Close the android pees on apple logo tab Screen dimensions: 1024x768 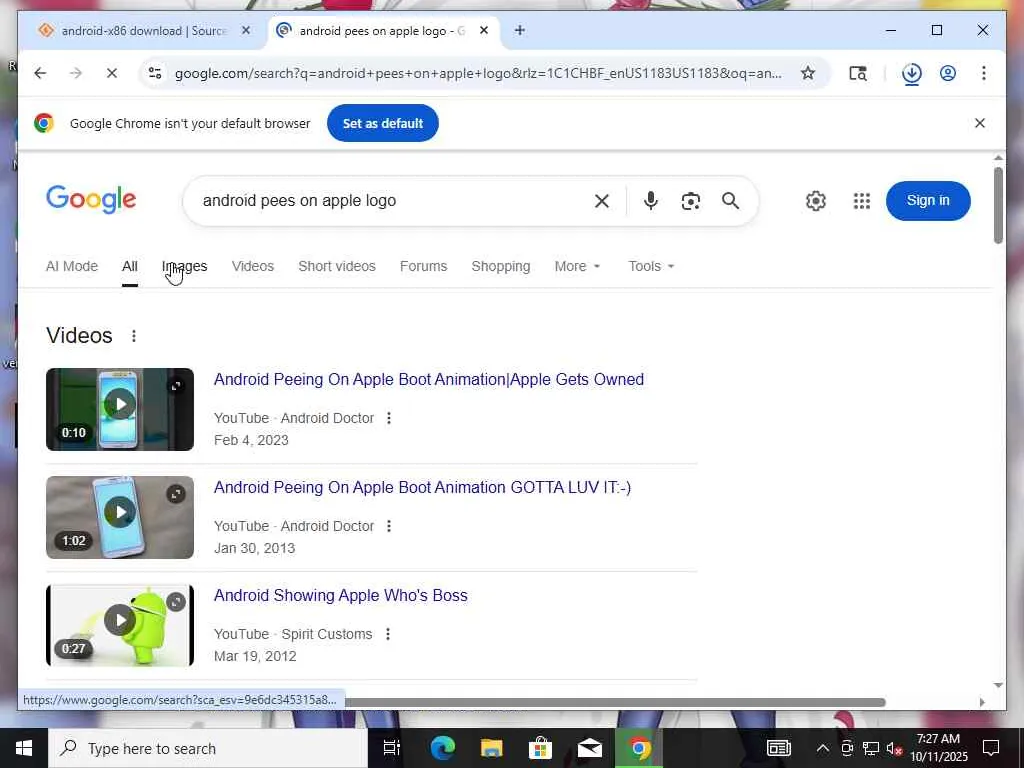coord(484,30)
